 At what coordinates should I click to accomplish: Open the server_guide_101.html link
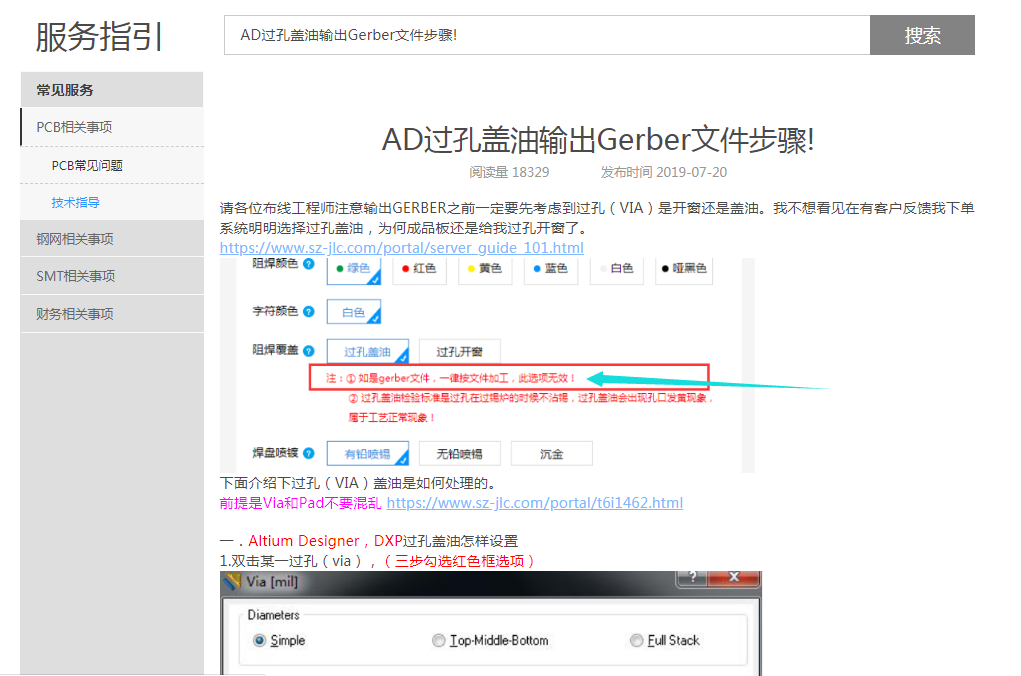click(x=401, y=248)
